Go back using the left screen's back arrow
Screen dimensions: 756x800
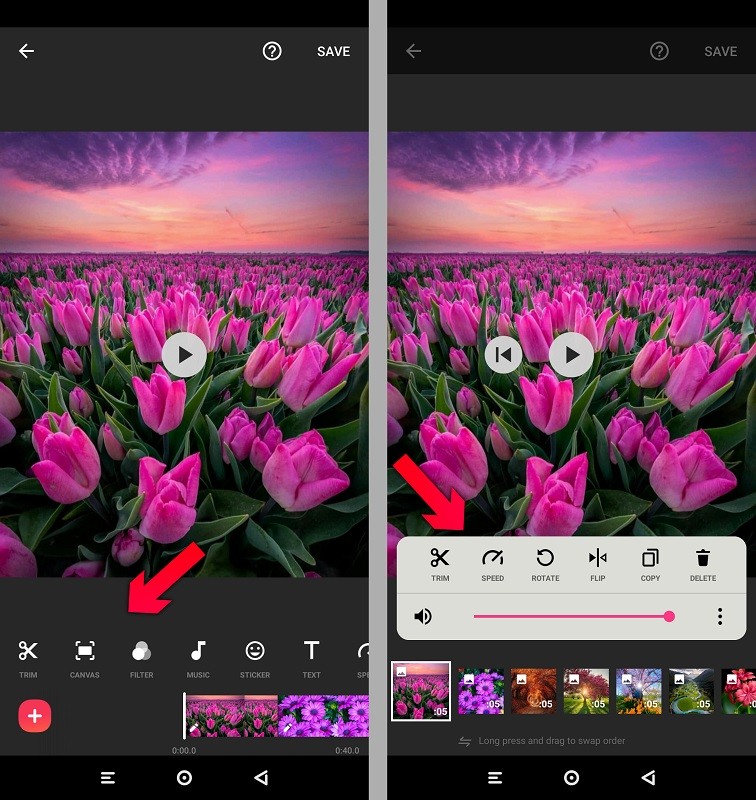(x=27, y=51)
